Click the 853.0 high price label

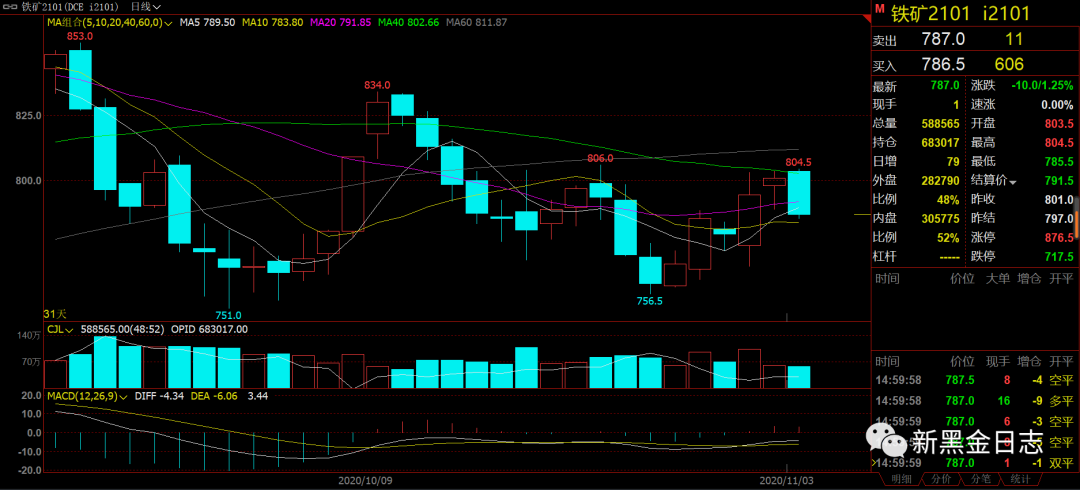[x=80, y=36]
